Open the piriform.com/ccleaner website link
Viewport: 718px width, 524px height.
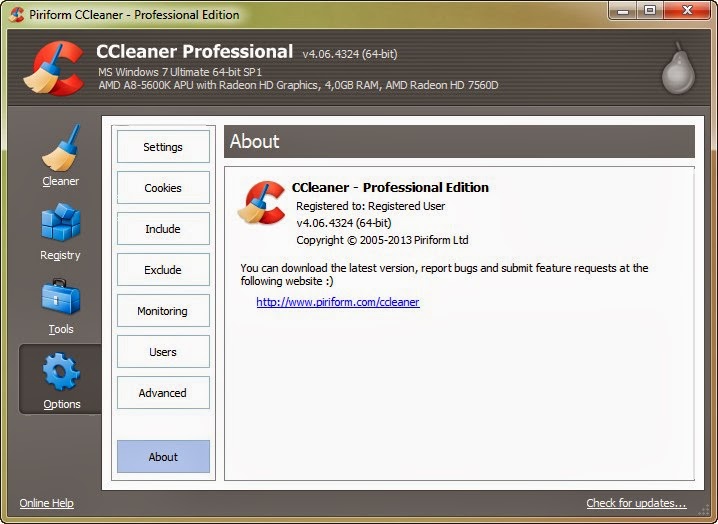(x=338, y=302)
